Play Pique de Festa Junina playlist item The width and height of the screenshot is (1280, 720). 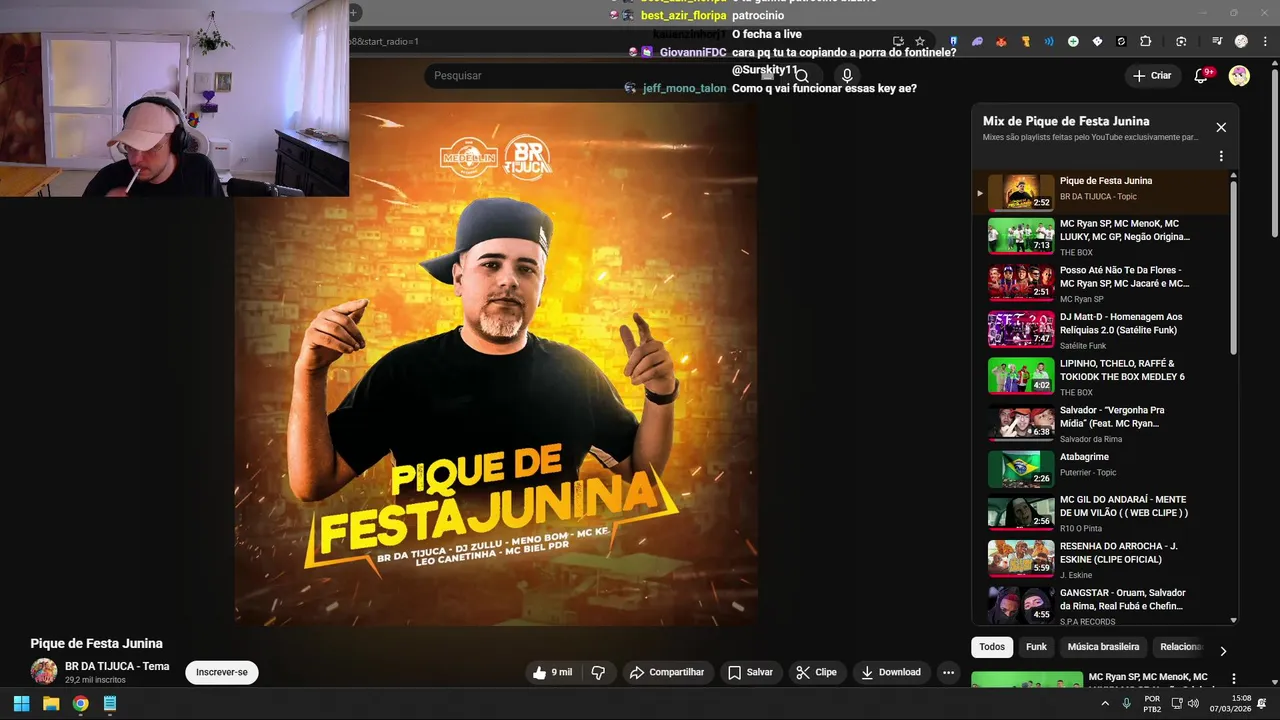coord(1100,191)
